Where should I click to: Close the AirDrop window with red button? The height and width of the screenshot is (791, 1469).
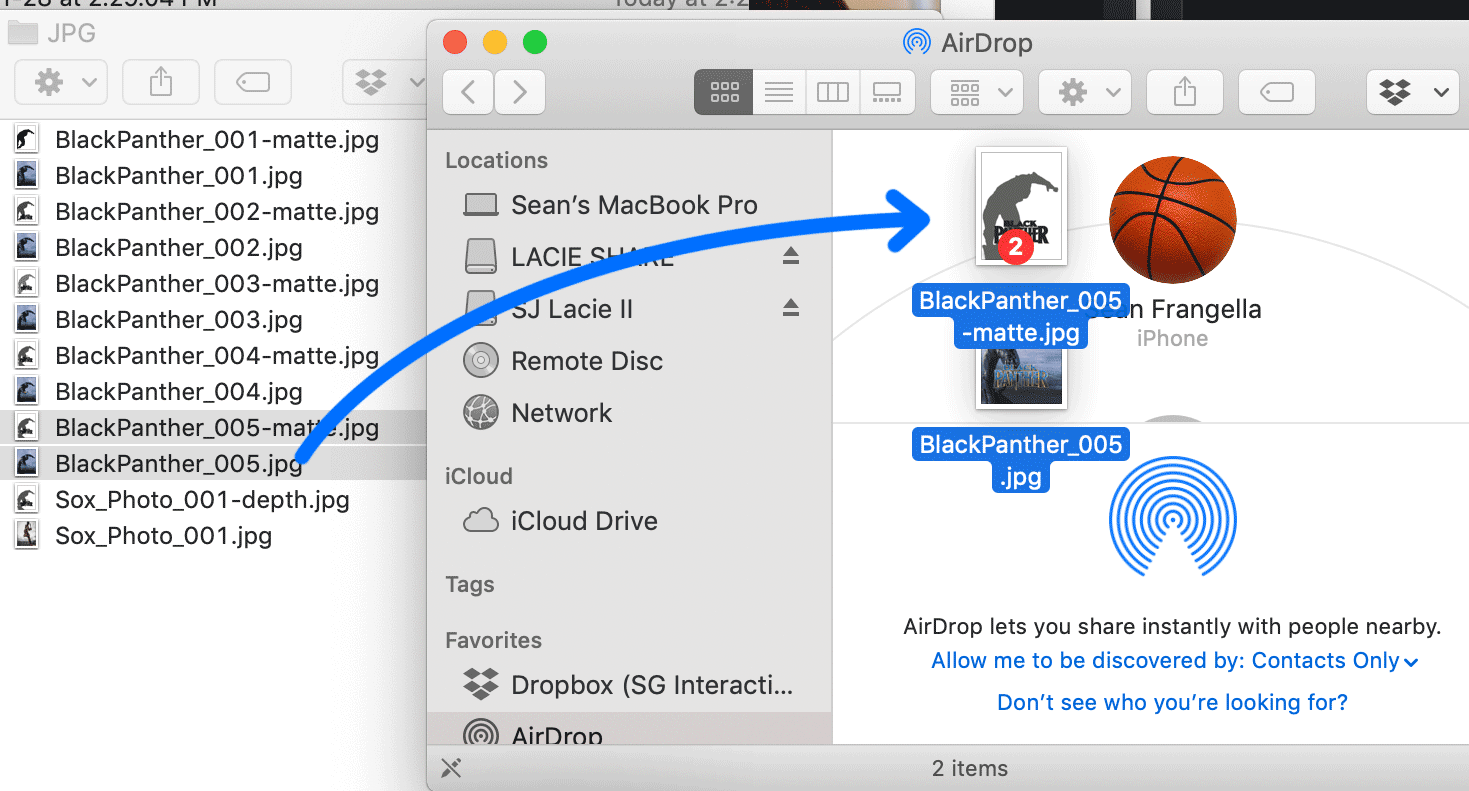(456, 42)
